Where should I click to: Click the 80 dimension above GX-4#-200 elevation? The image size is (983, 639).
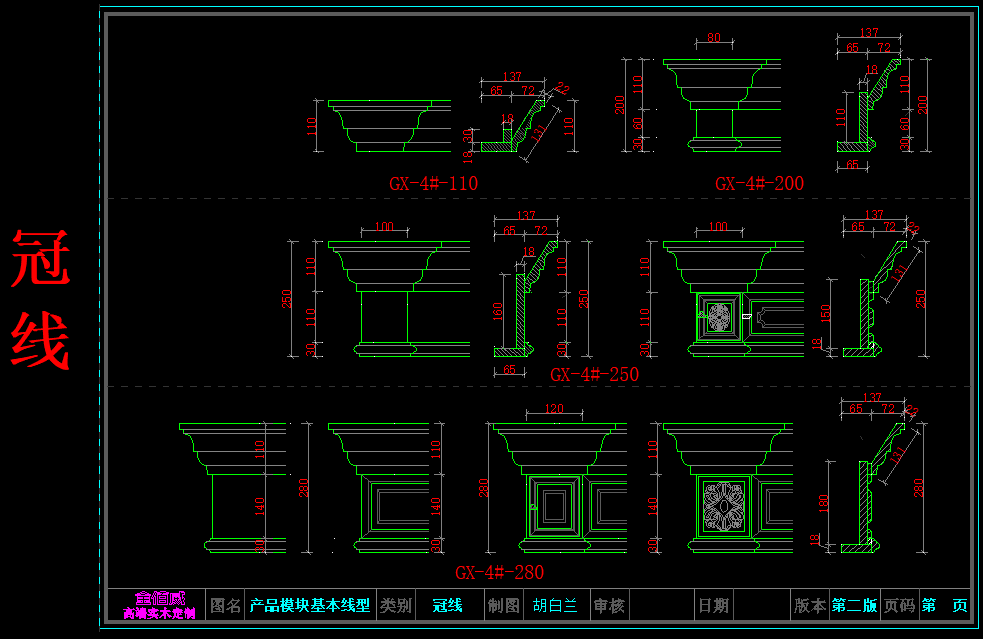pos(713,38)
